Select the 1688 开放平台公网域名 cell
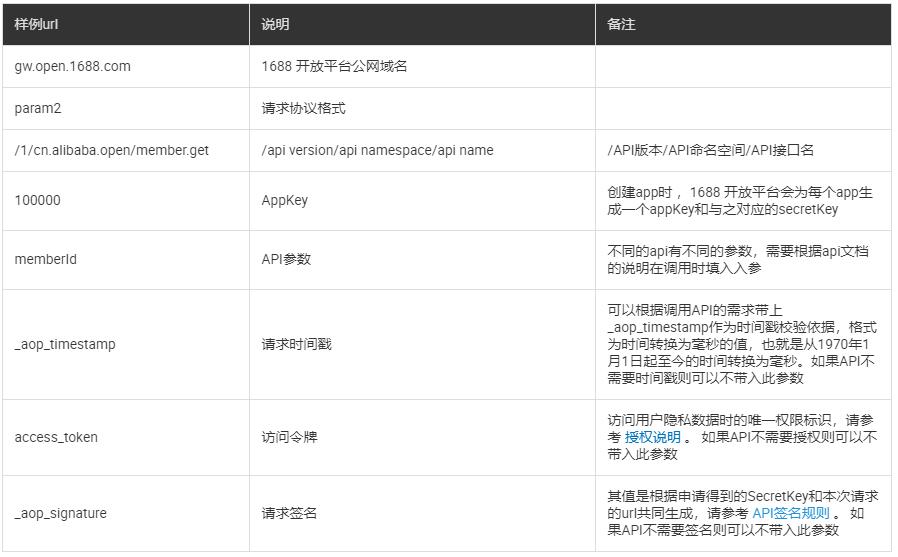This screenshot has width=898, height=557. pos(423,66)
